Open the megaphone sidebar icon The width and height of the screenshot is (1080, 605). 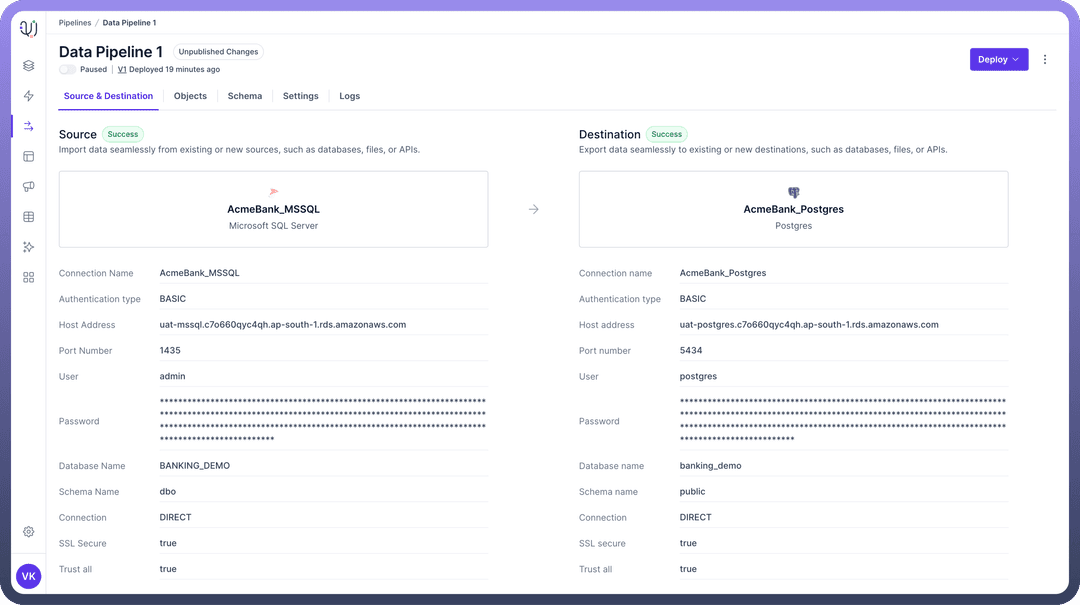(x=29, y=186)
